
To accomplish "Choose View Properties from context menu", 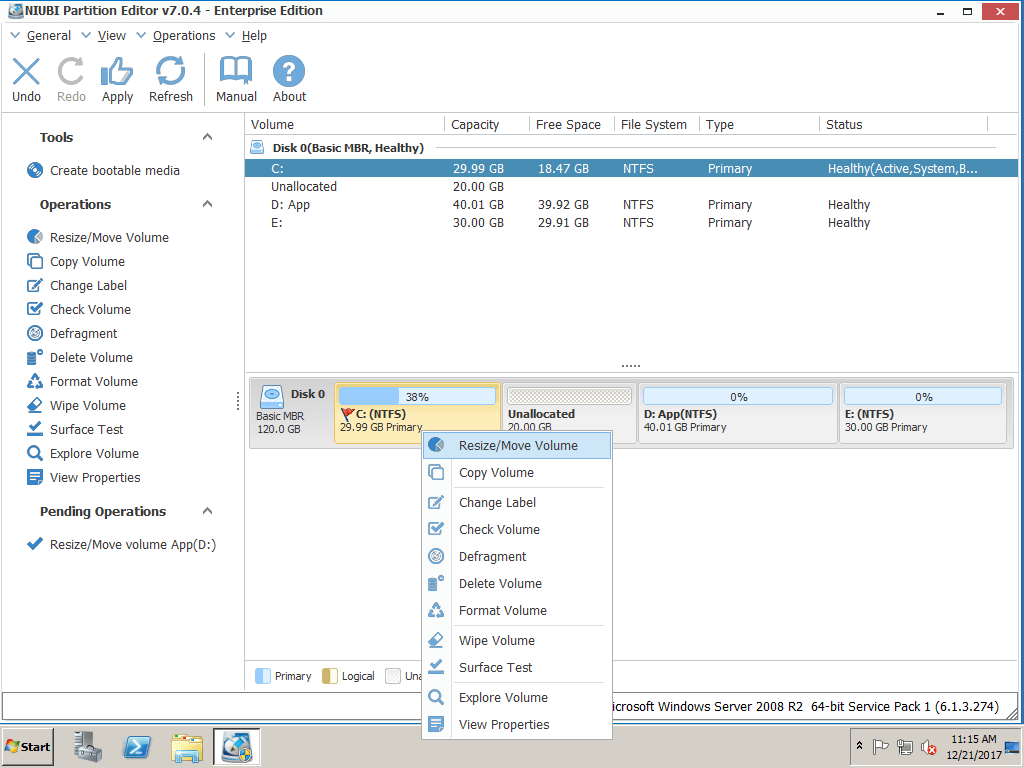I will click(x=517, y=724).
